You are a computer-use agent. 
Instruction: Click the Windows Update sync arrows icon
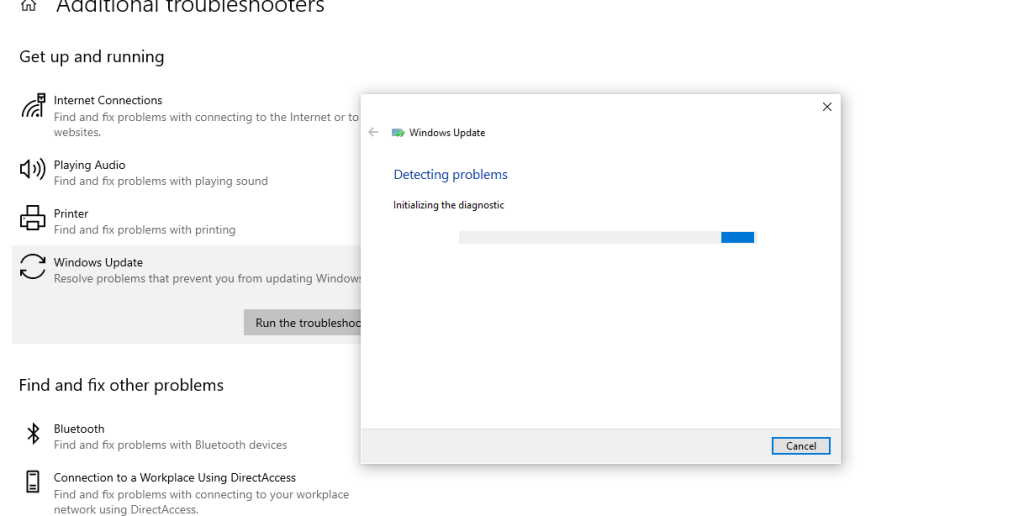pyautogui.click(x=33, y=266)
